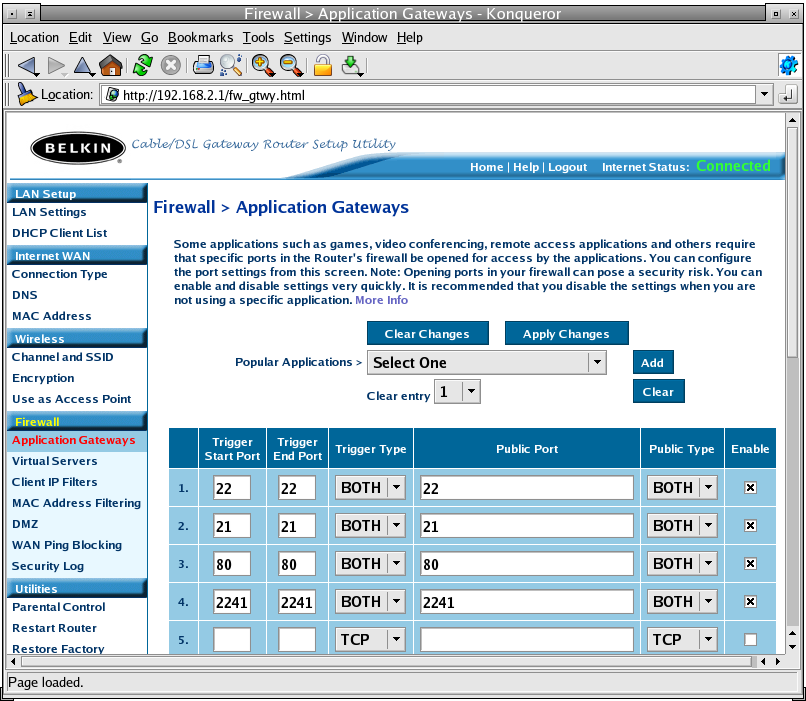Screen dimensions: 806x701
Task: Click the Apply Changes button
Action: (566, 334)
